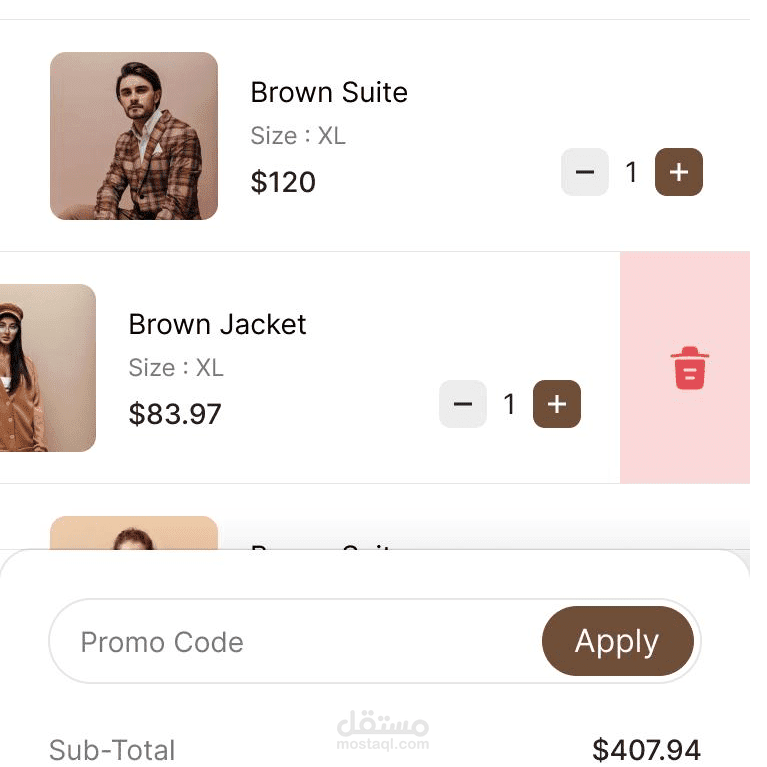Screen dimensions: 767x767
Task: Select the Brown Suite size XL label
Action: (x=298, y=136)
